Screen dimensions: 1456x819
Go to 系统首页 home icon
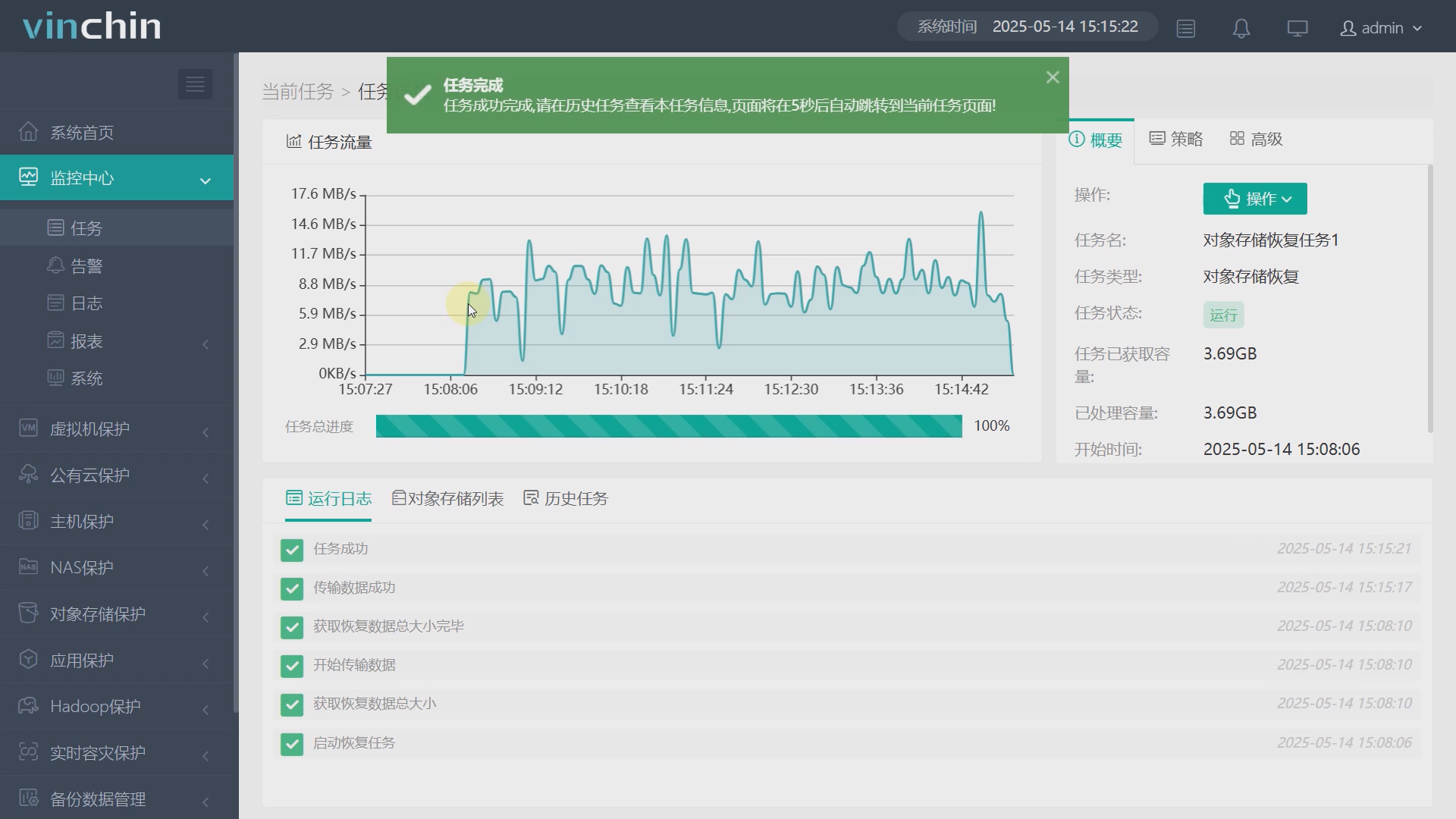click(x=29, y=132)
